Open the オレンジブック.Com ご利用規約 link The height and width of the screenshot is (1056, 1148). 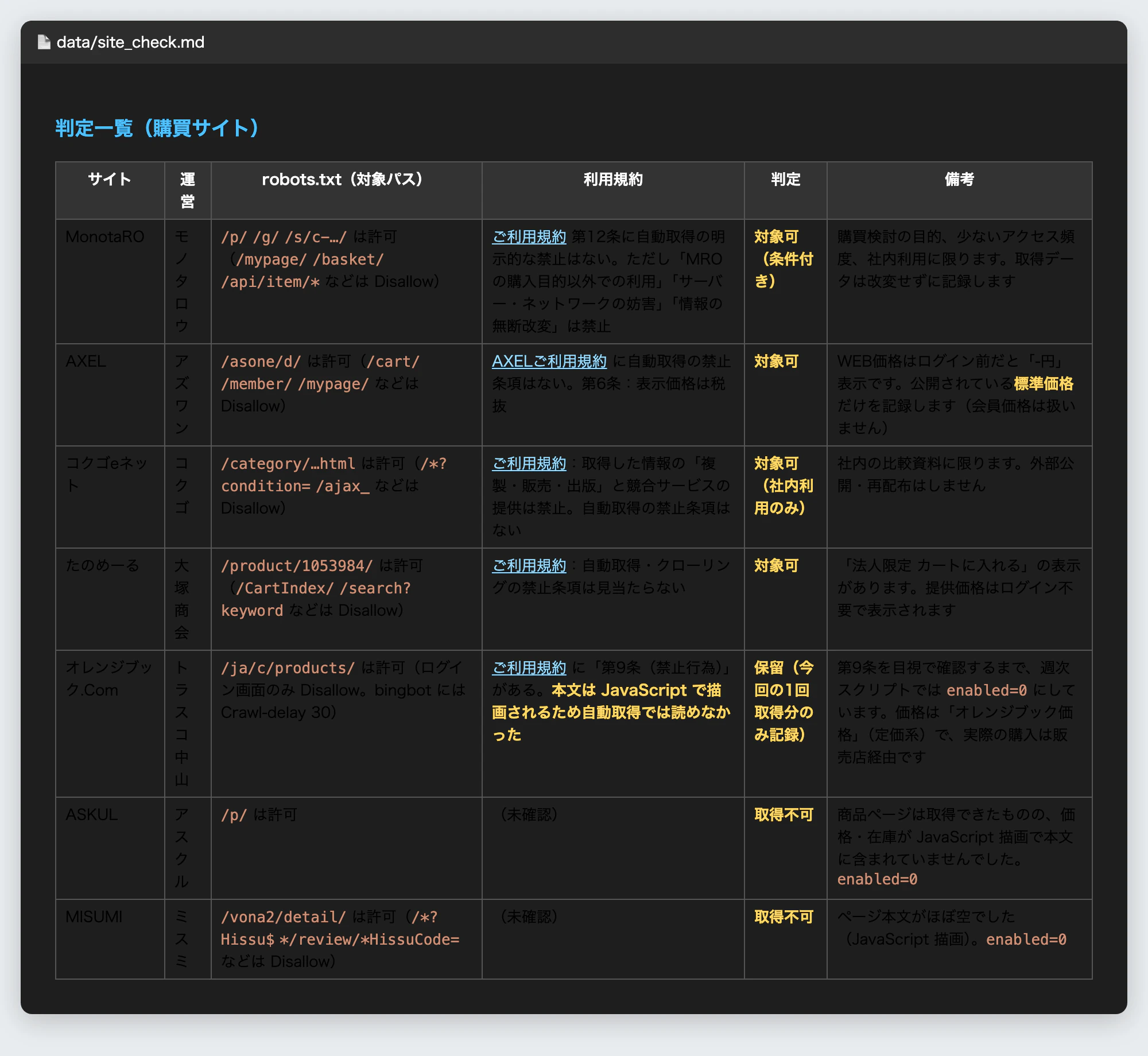529,667
